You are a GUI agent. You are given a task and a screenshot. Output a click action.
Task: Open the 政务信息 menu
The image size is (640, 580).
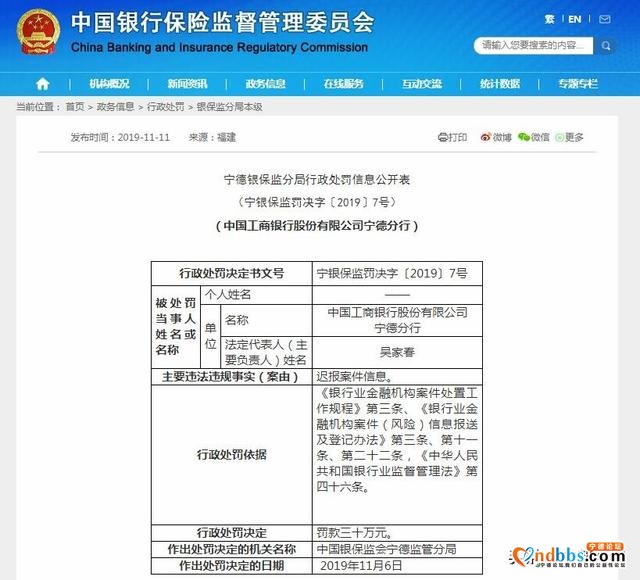[x=265, y=84]
